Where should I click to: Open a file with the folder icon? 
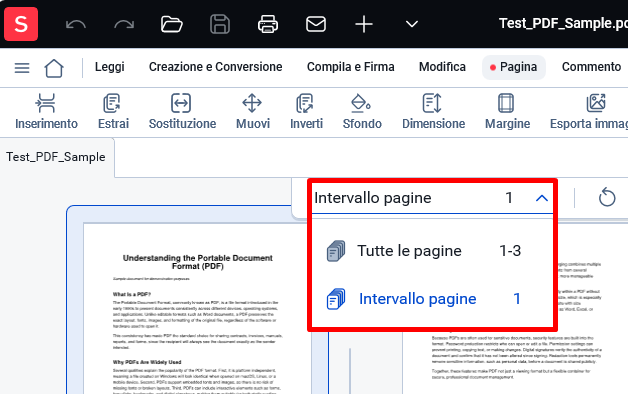tap(171, 24)
